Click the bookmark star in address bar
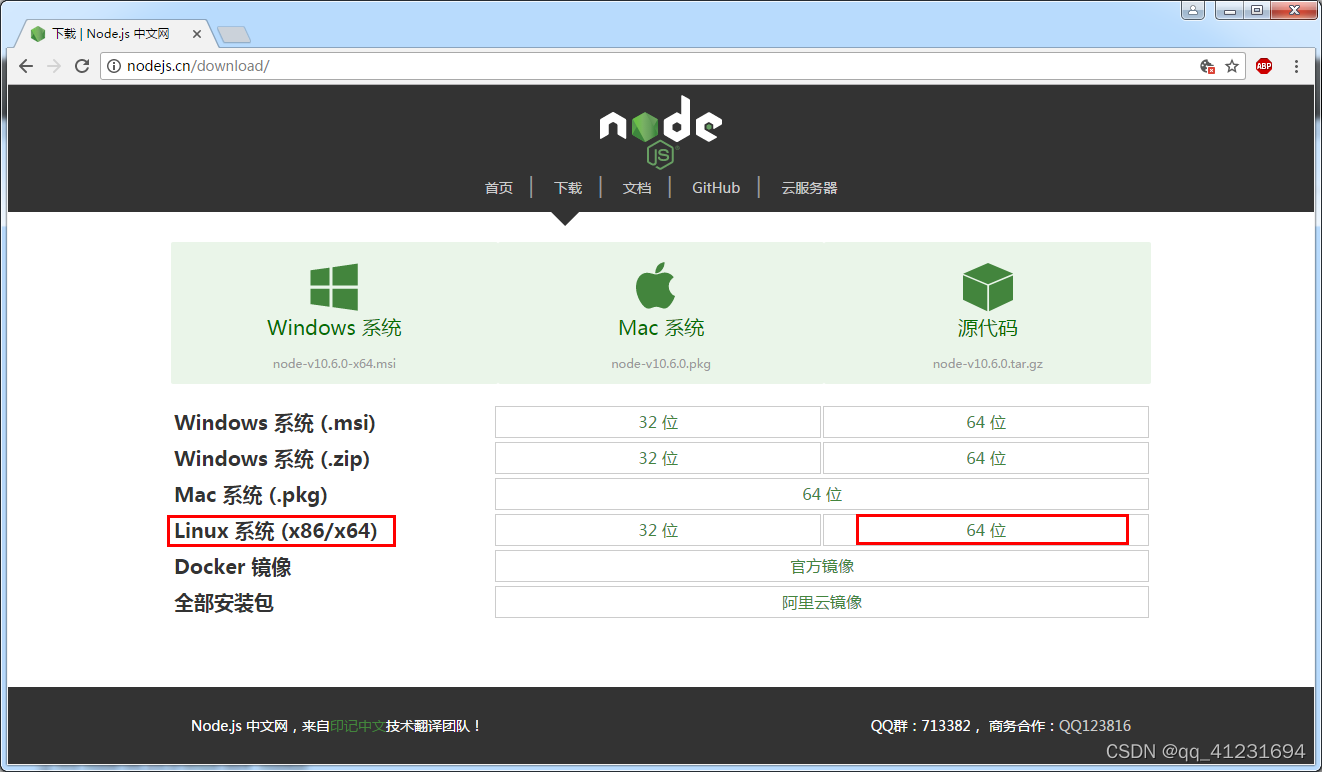The width and height of the screenshot is (1322, 772). pyautogui.click(x=1232, y=66)
